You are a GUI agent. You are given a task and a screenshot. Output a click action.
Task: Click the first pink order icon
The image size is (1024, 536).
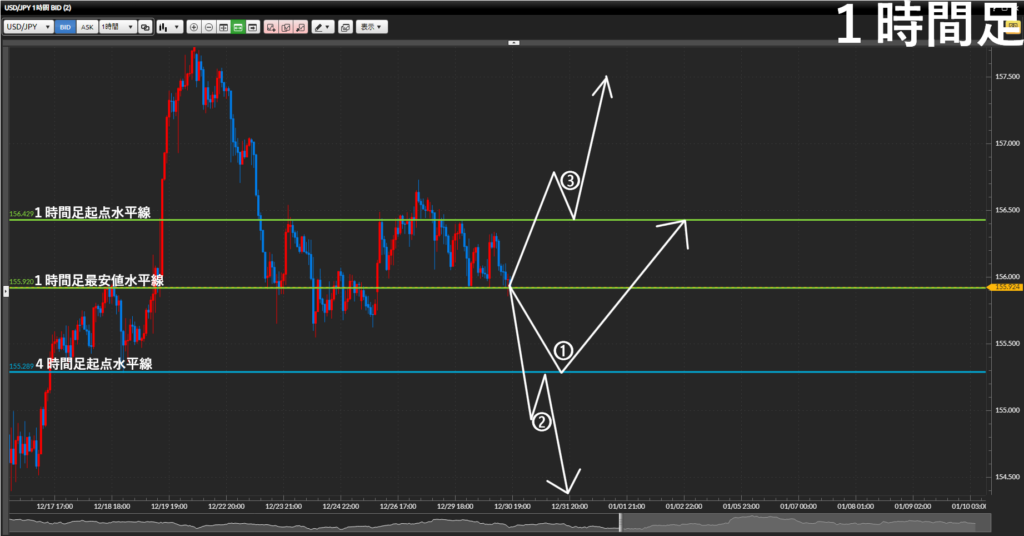(x=272, y=27)
